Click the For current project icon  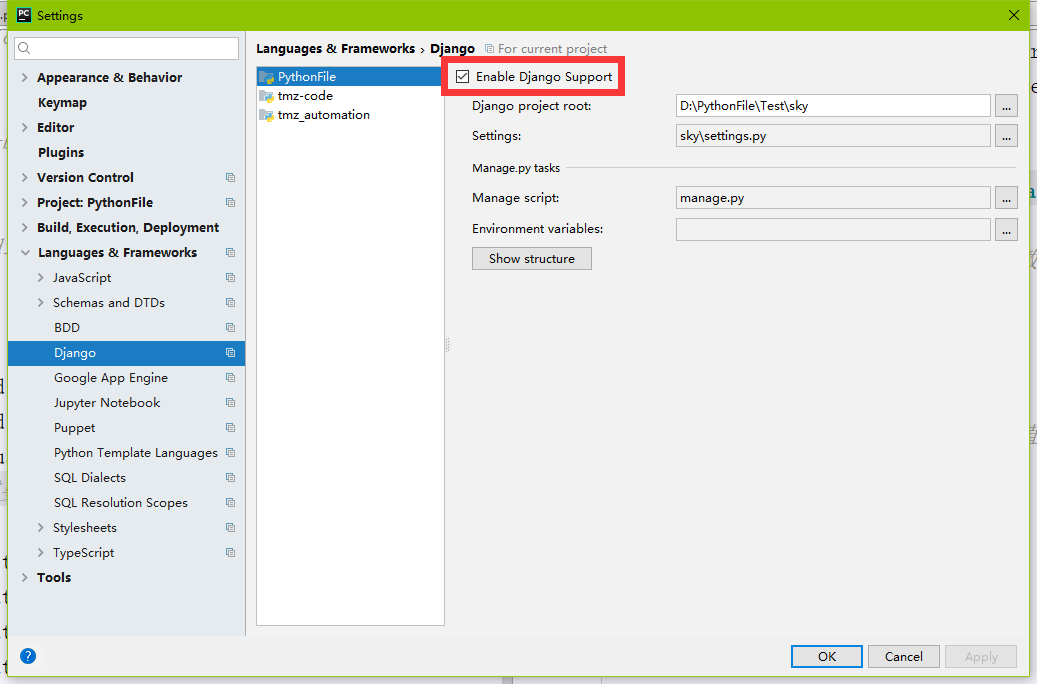(489, 49)
